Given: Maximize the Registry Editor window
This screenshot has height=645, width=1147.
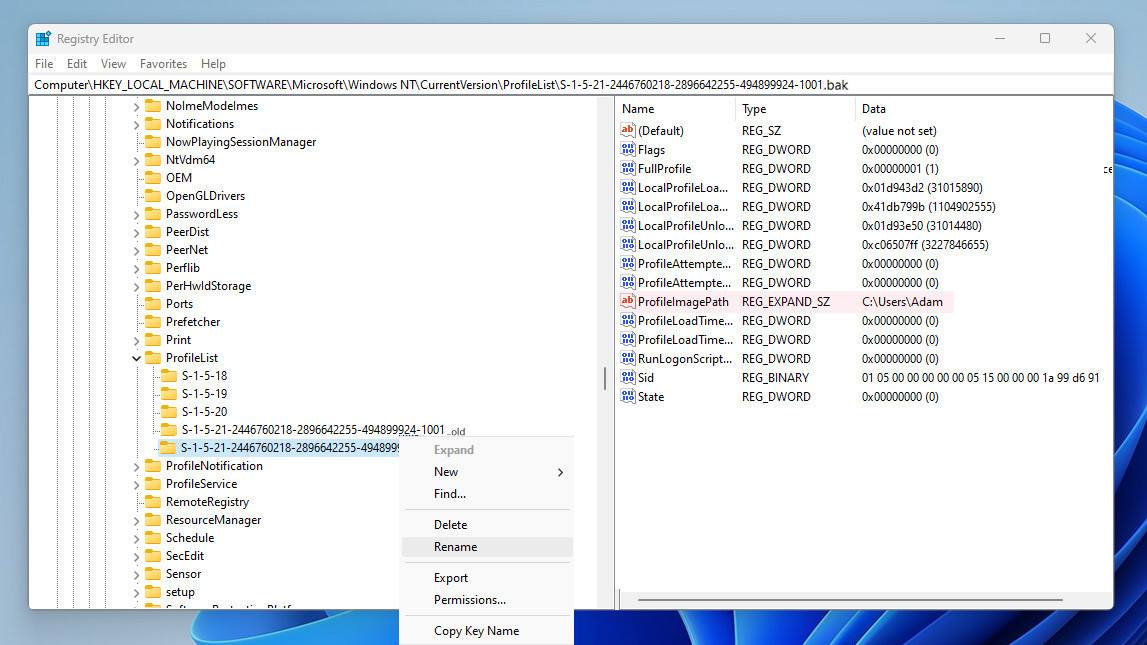Looking at the screenshot, I should pos(1045,38).
